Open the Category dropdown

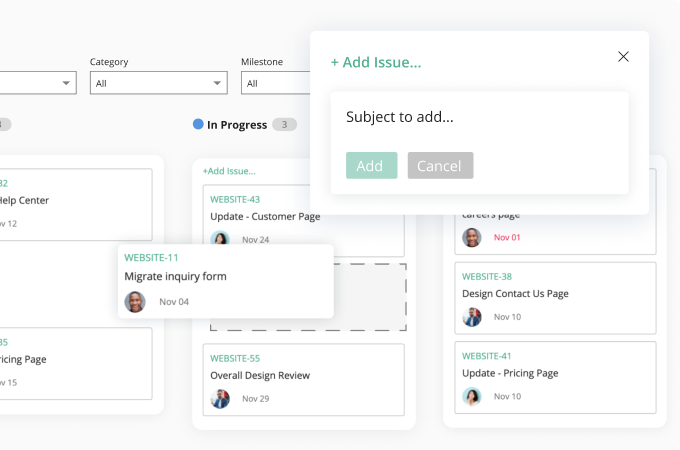click(159, 83)
